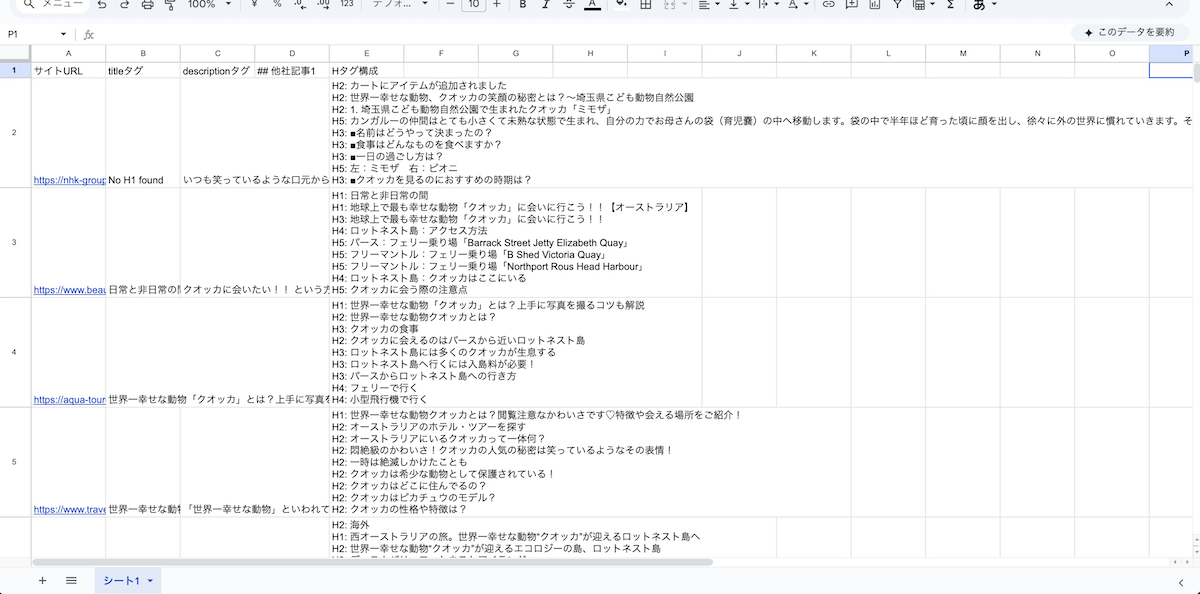Undo the last action

pyautogui.click(x=102, y=6)
